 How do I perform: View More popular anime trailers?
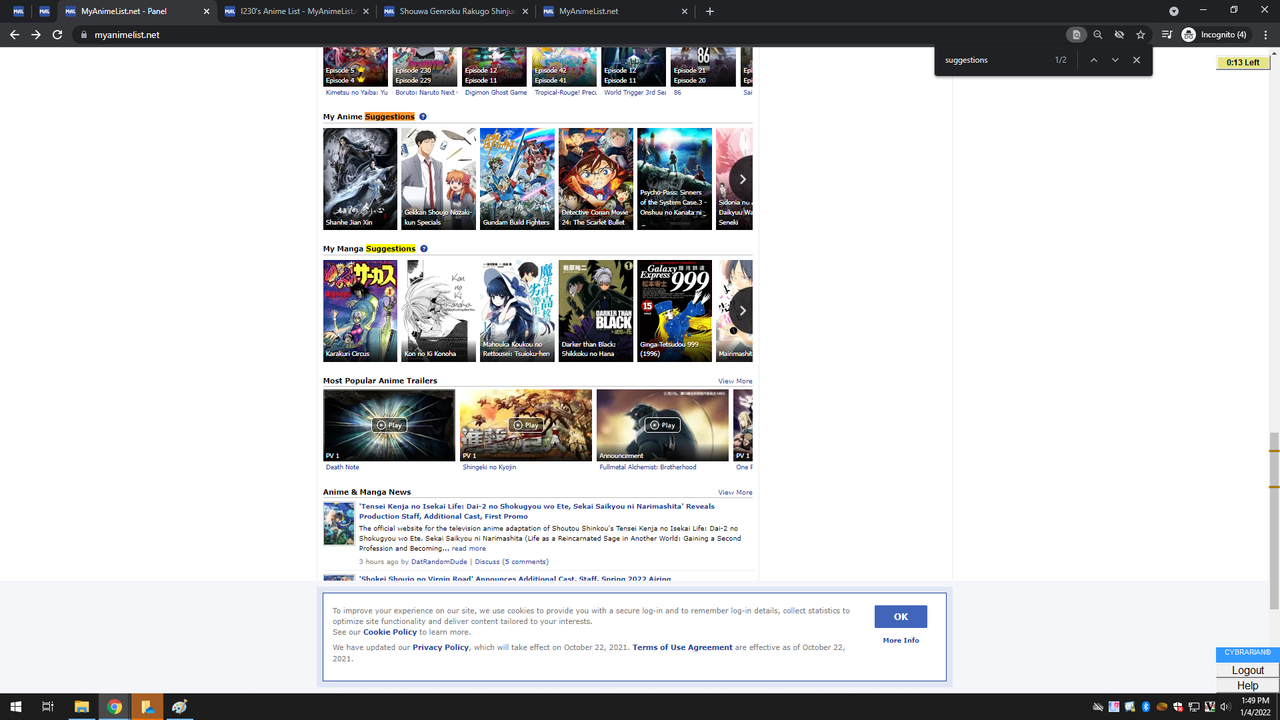(735, 381)
